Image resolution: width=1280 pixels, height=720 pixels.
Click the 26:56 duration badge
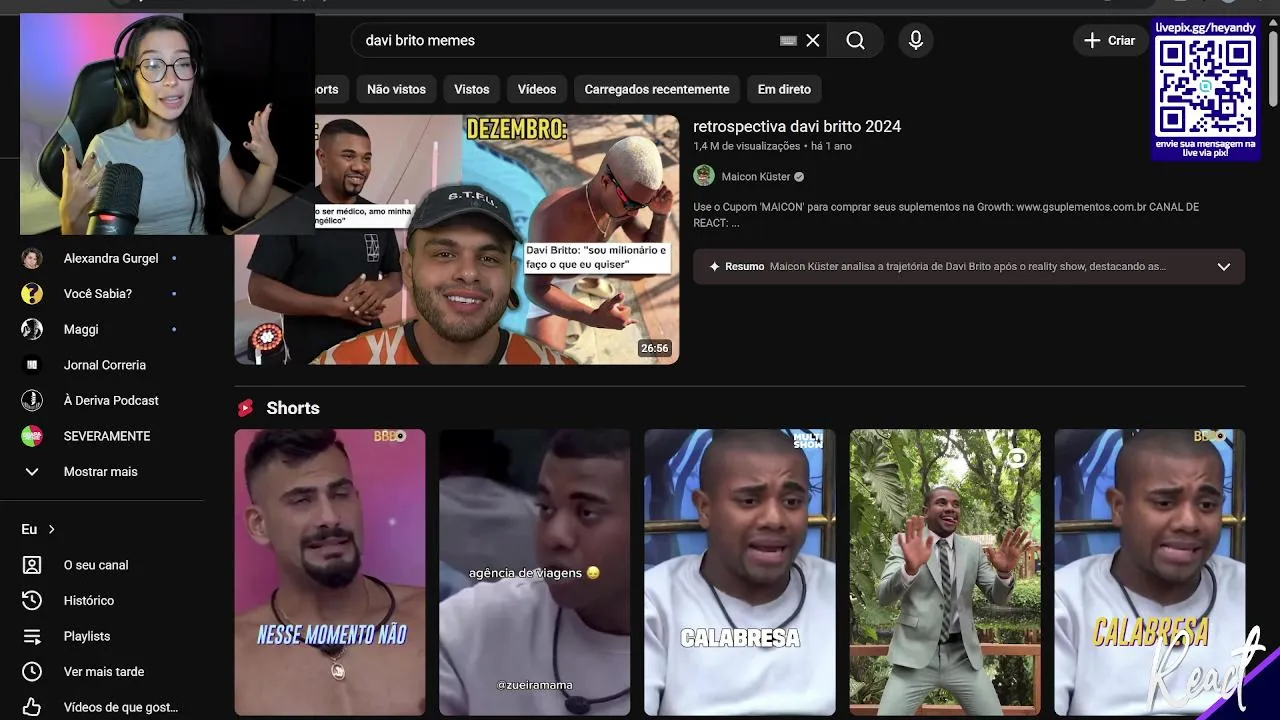point(655,348)
